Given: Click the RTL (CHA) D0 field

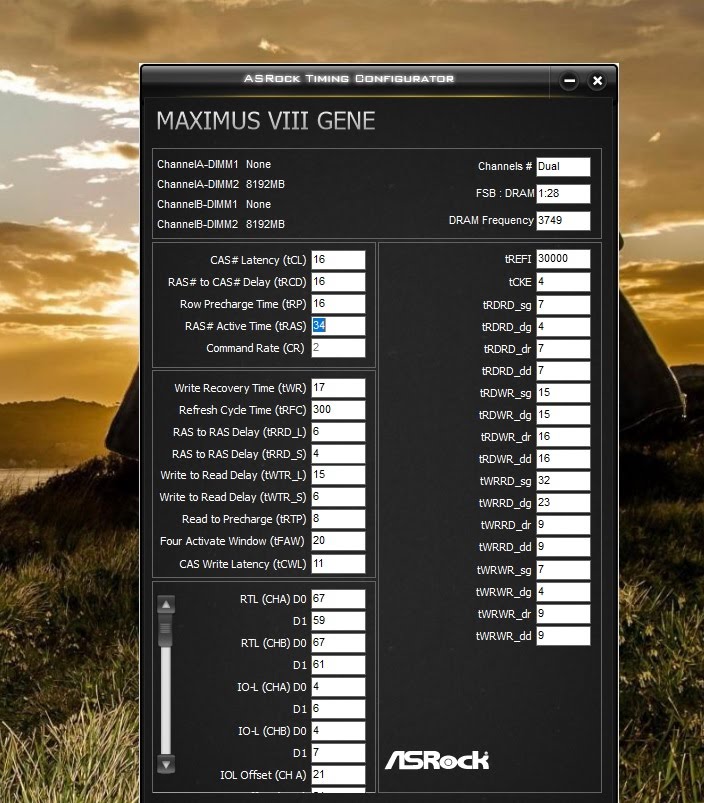Looking at the screenshot, I should (x=338, y=599).
